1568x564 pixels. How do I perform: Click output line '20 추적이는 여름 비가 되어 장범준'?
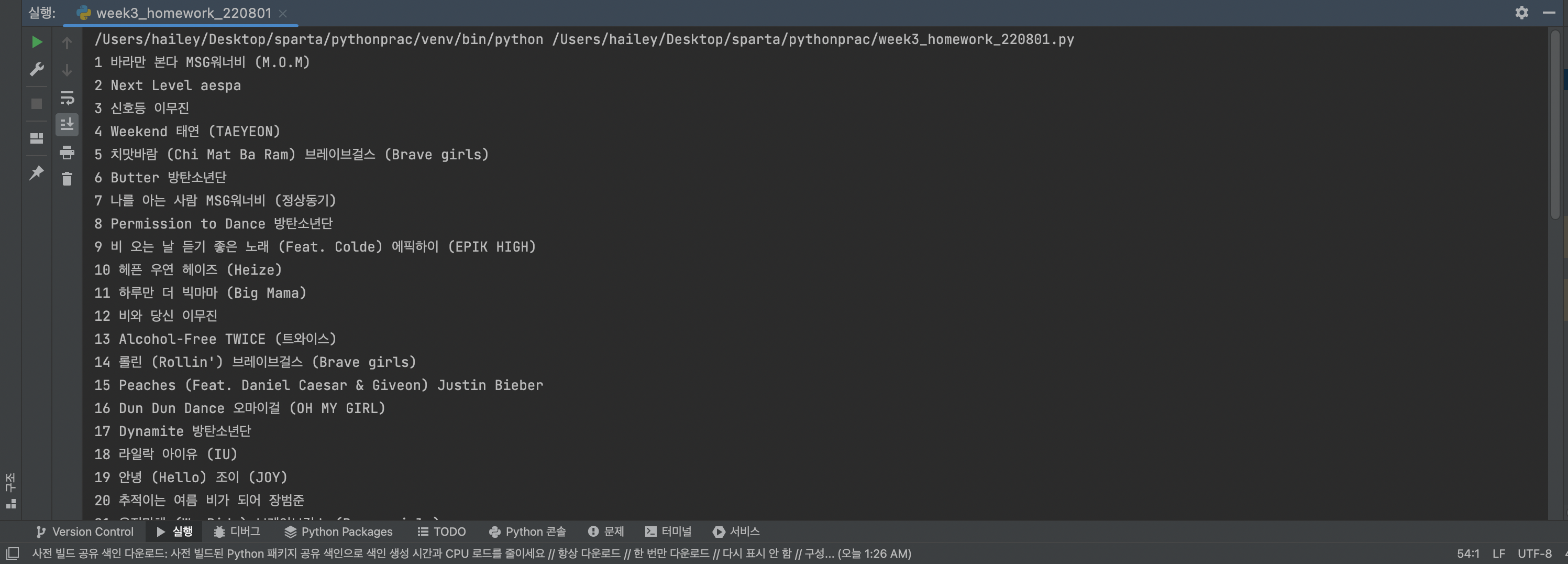coord(199,500)
